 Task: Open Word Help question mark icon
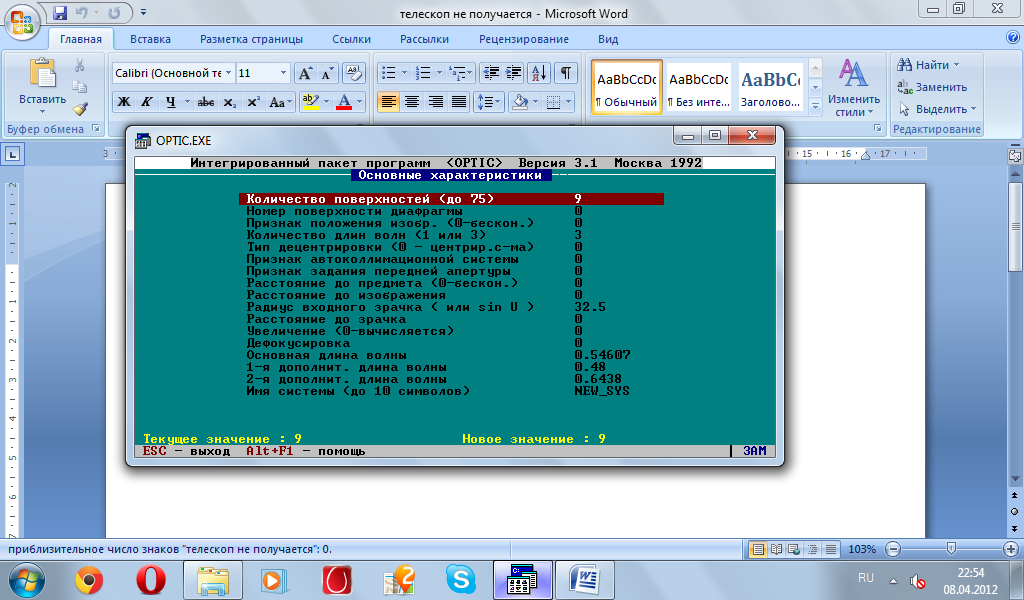(1013, 37)
